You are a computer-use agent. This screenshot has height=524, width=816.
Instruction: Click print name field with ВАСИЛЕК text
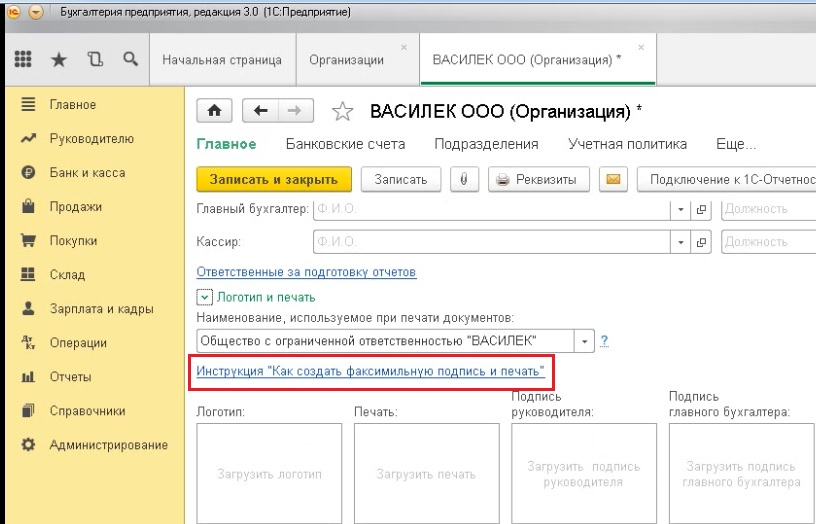click(386, 341)
